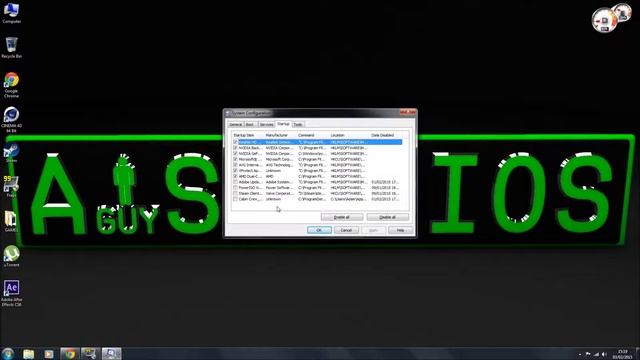640x360 pixels.
Task: Sort by the Startup Item column header
Action: pos(248,135)
